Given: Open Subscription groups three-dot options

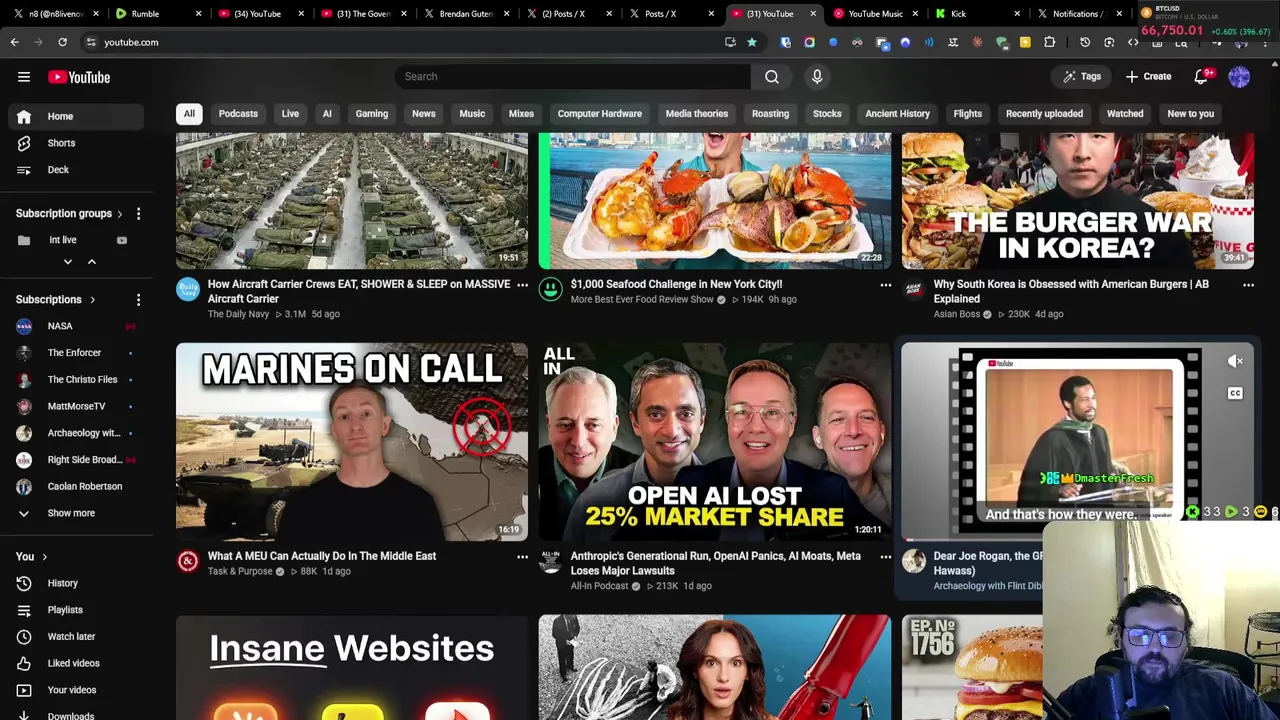Looking at the screenshot, I should 138,214.
